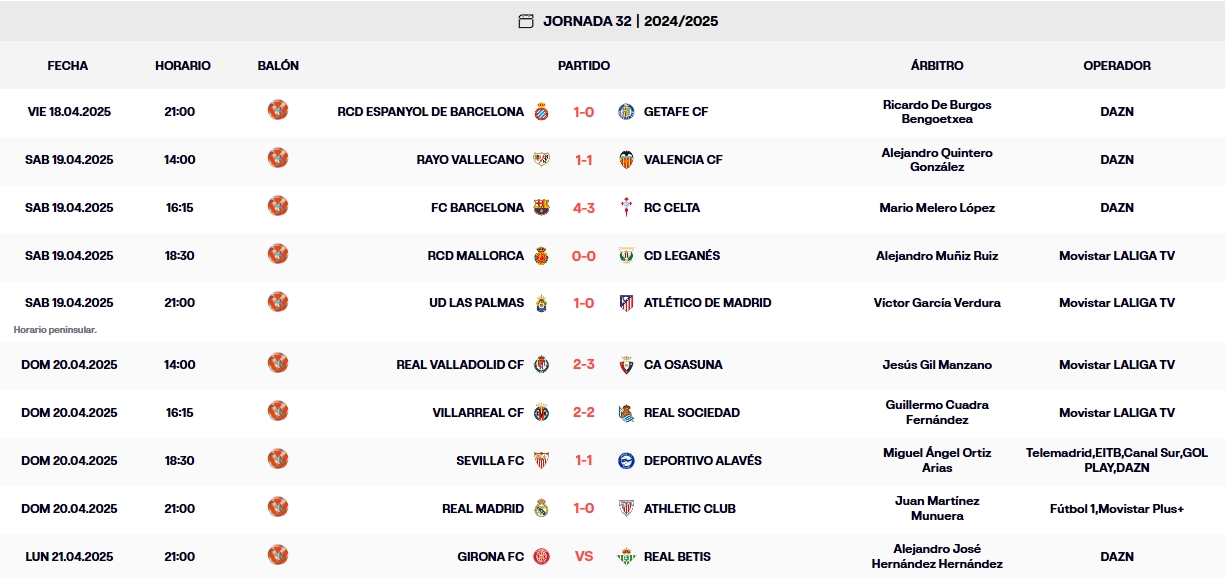Select the DAZN operator for the Valencia match
The image size is (1225, 577).
pyautogui.click(x=1117, y=159)
